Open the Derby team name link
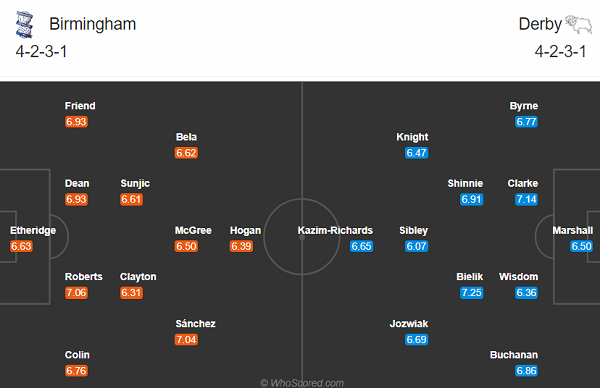 pyautogui.click(x=540, y=24)
